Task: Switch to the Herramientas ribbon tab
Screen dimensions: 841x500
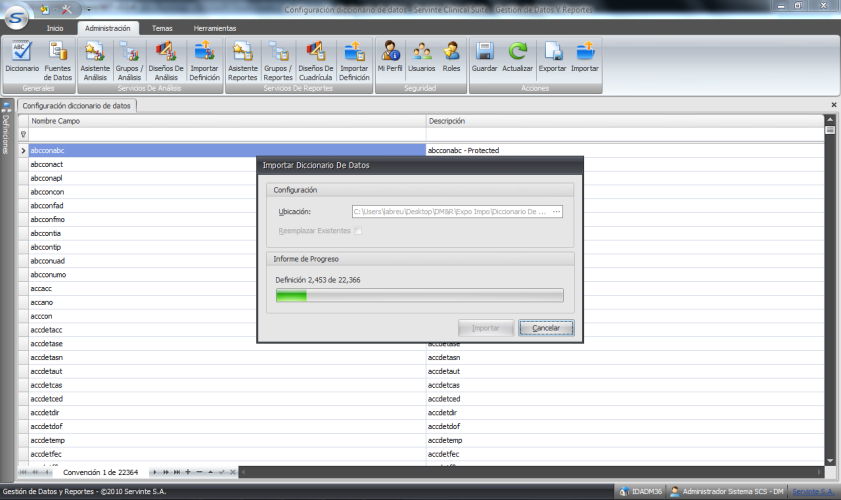Action: 214,28
